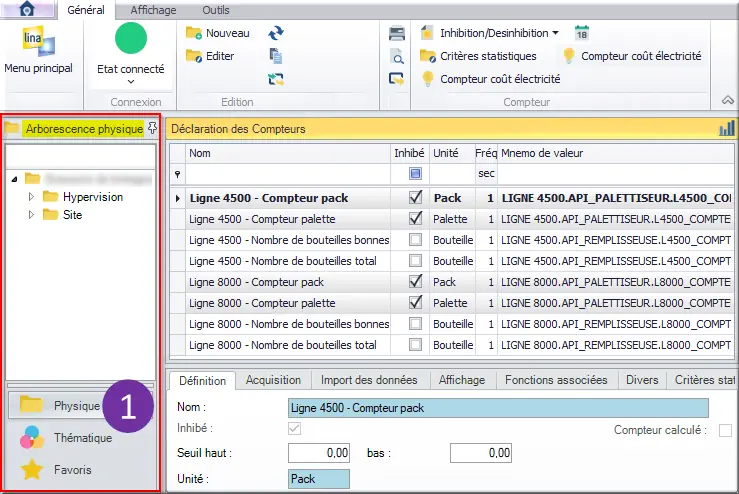Viewport: 739px width, 494px height.
Task: Create a new counter with Nouveau
Action: (x=217, y=33)
